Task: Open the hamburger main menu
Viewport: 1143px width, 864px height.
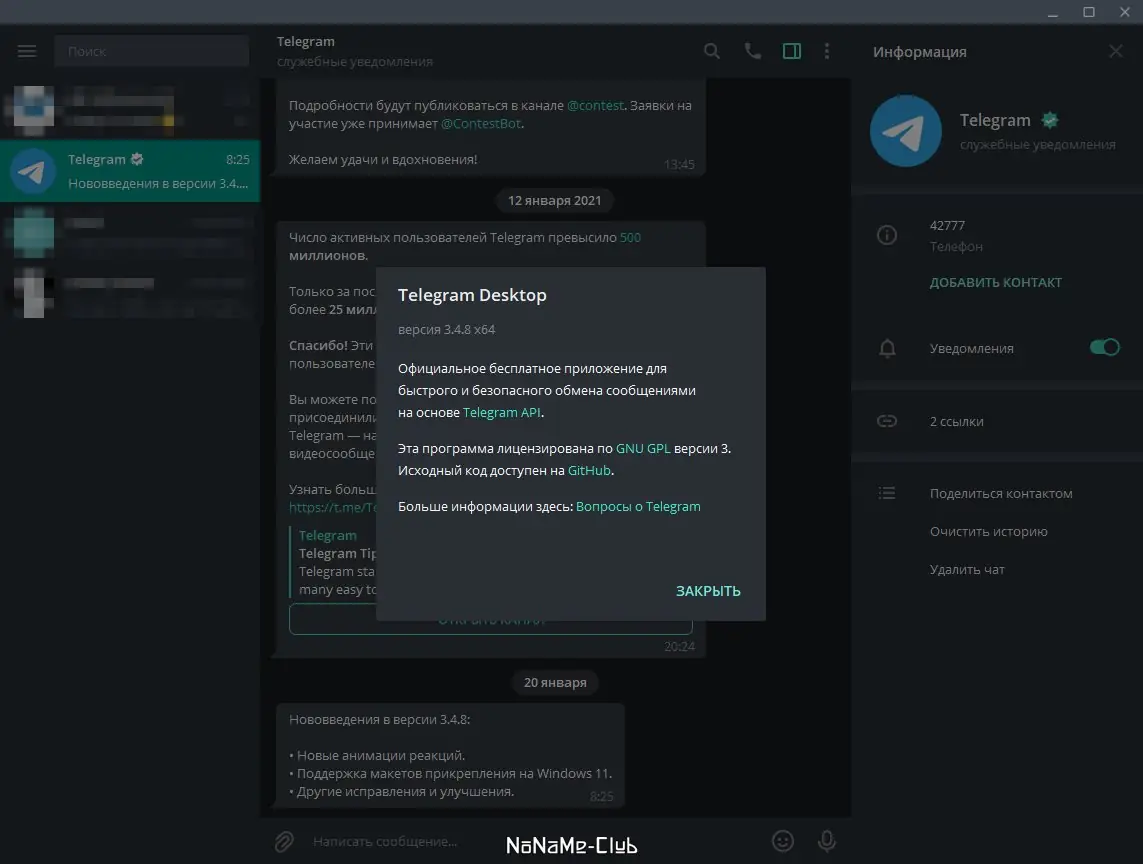Action: point(27,51)
